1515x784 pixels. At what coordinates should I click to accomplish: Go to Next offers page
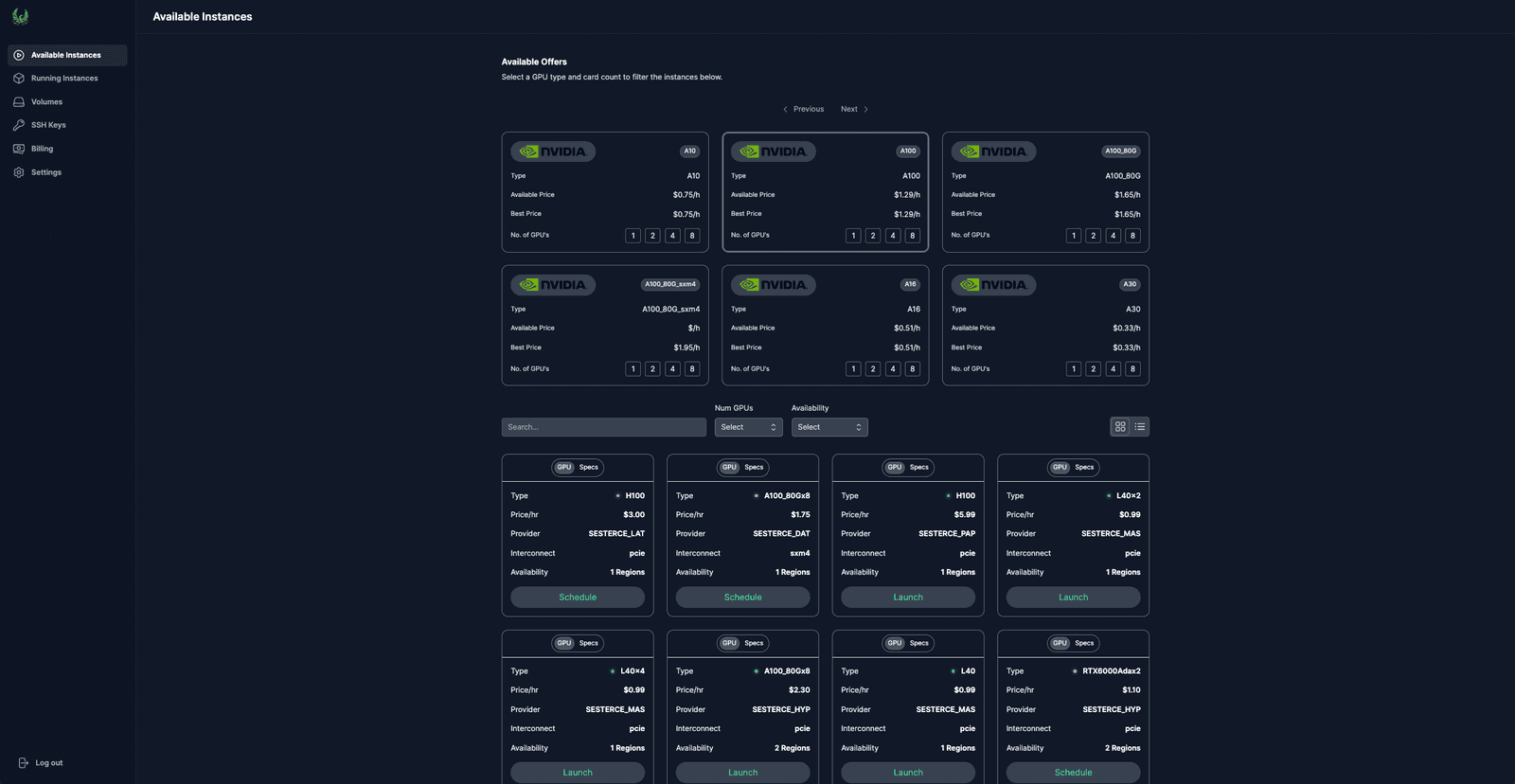pos(854,109)
